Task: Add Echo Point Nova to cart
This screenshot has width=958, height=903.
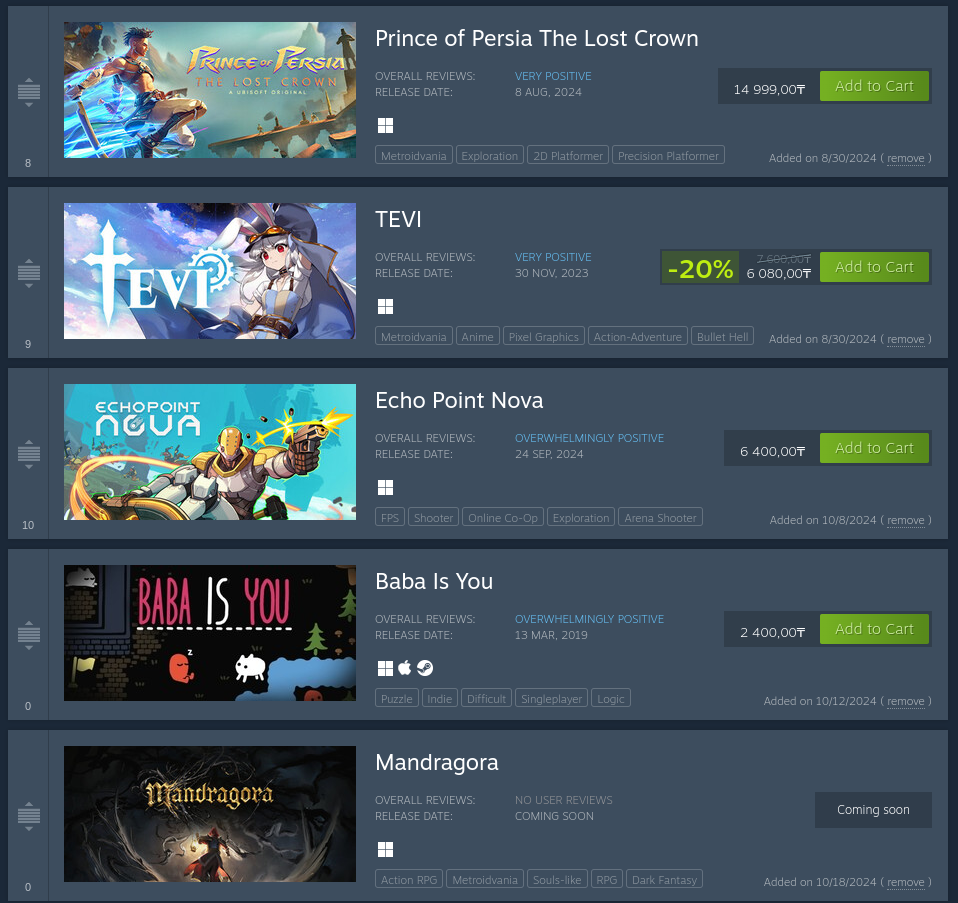Action: [x=874, y=448]
